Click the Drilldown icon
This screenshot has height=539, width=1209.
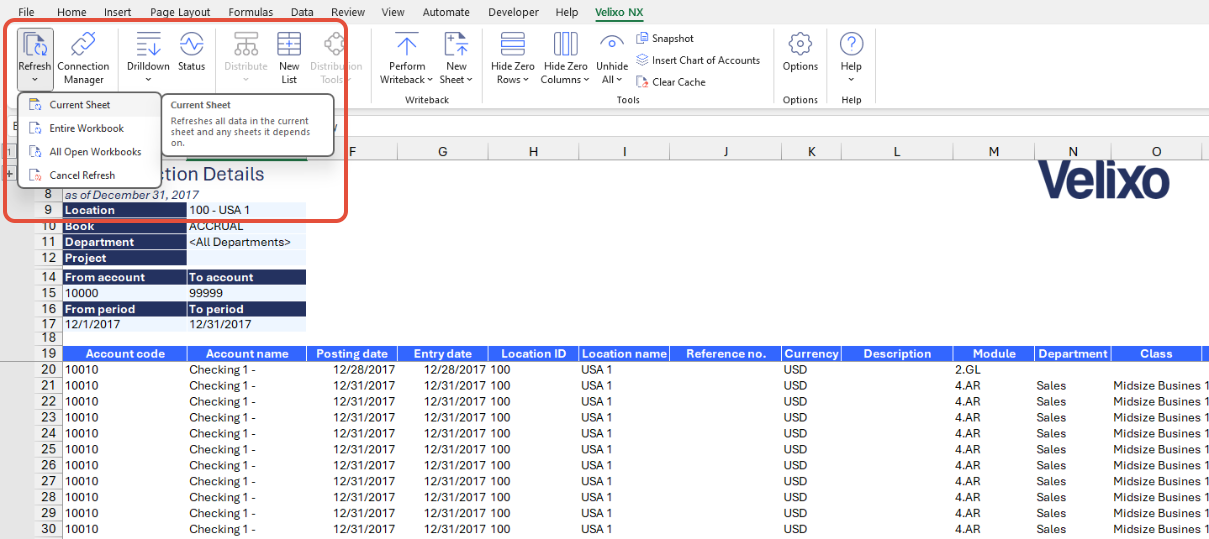click(148, 44)
